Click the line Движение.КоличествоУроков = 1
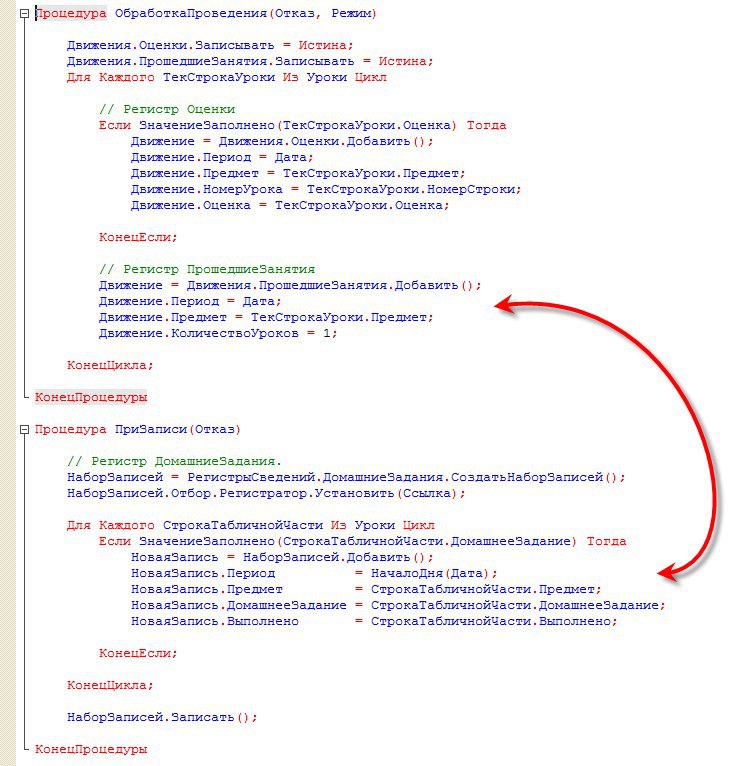The width and height of the screenshot is (732, 766). (218, 334)
